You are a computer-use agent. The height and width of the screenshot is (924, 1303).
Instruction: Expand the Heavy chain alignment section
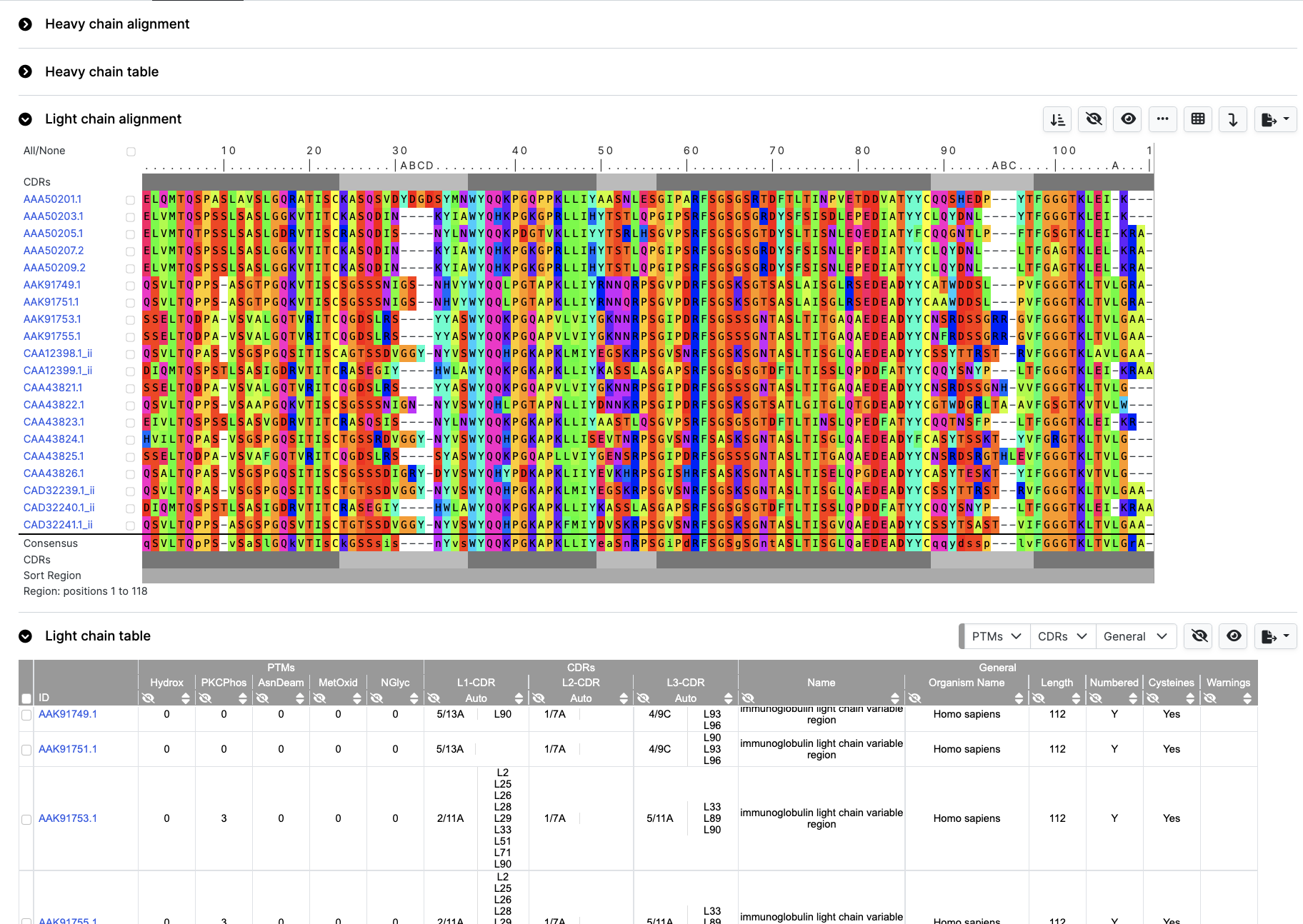pos(26,24)
